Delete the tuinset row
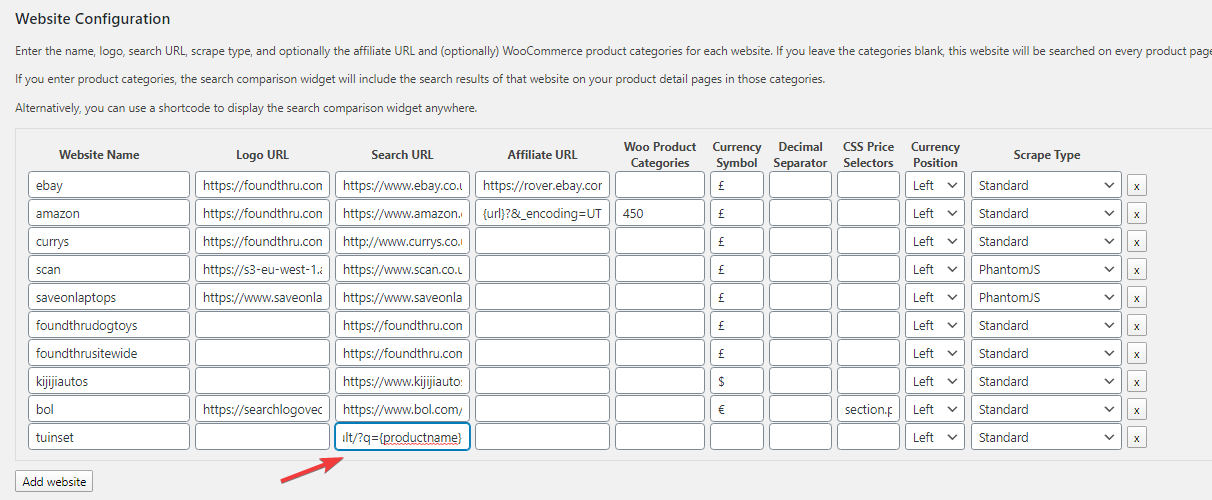 (1137, 437)
